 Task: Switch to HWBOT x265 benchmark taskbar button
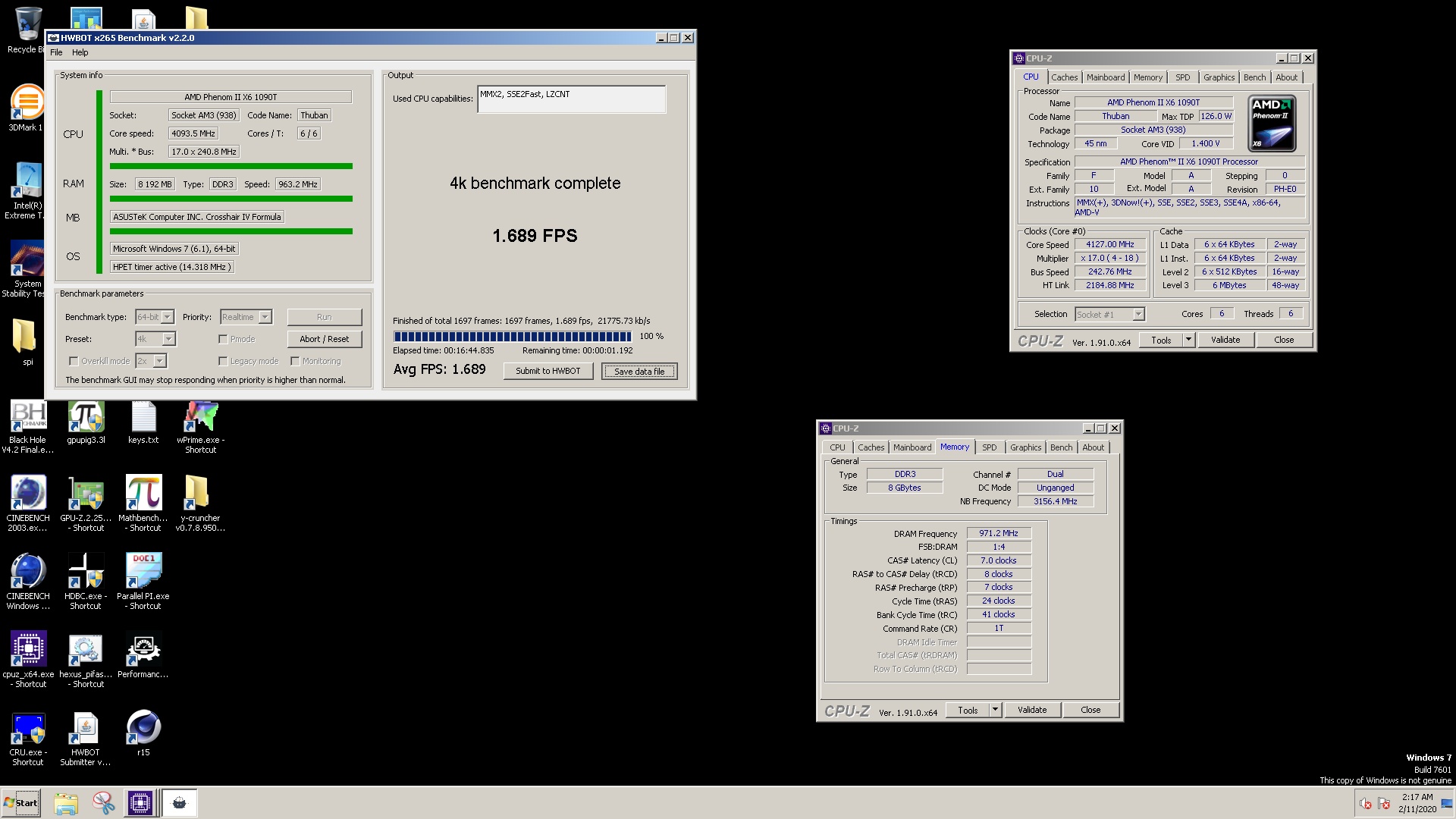pyautogui.click(x=180, y=803)
